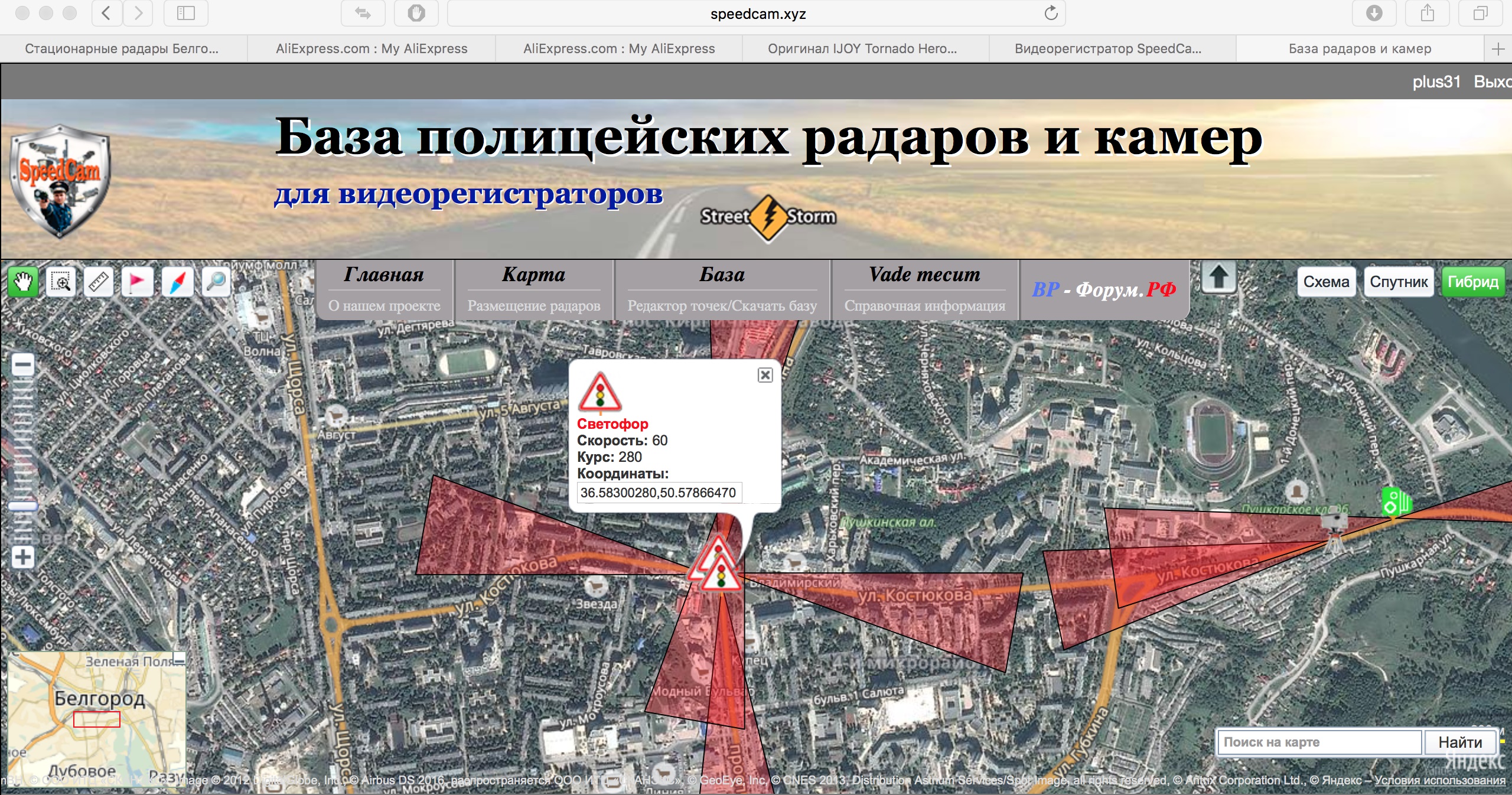The height and width of the screenshot is (795, 1512).
Task: Open the Карта menu item
Action: coord(533,275)
